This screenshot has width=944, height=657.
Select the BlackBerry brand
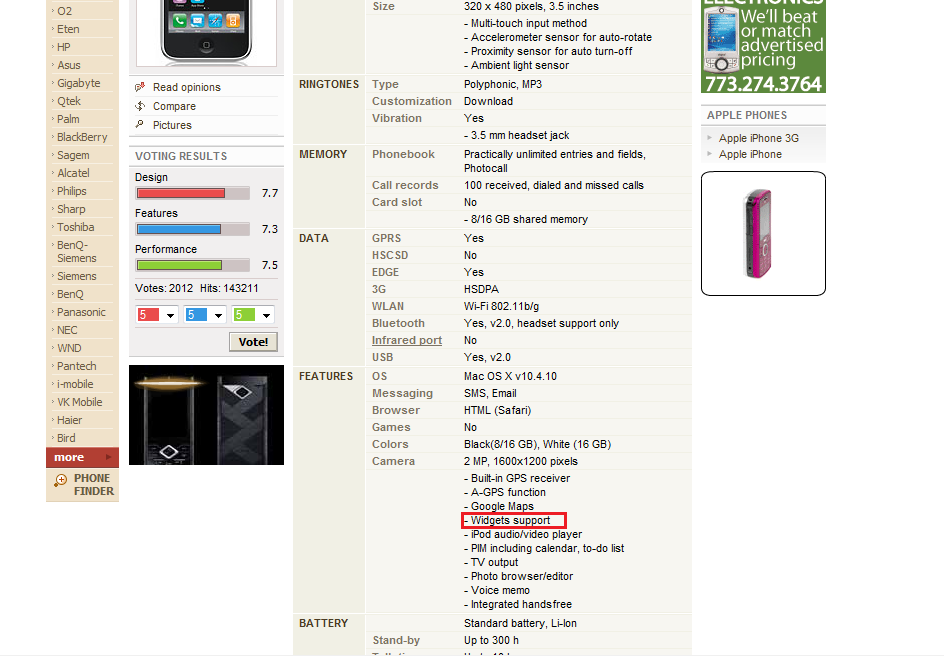coord(82,137)
